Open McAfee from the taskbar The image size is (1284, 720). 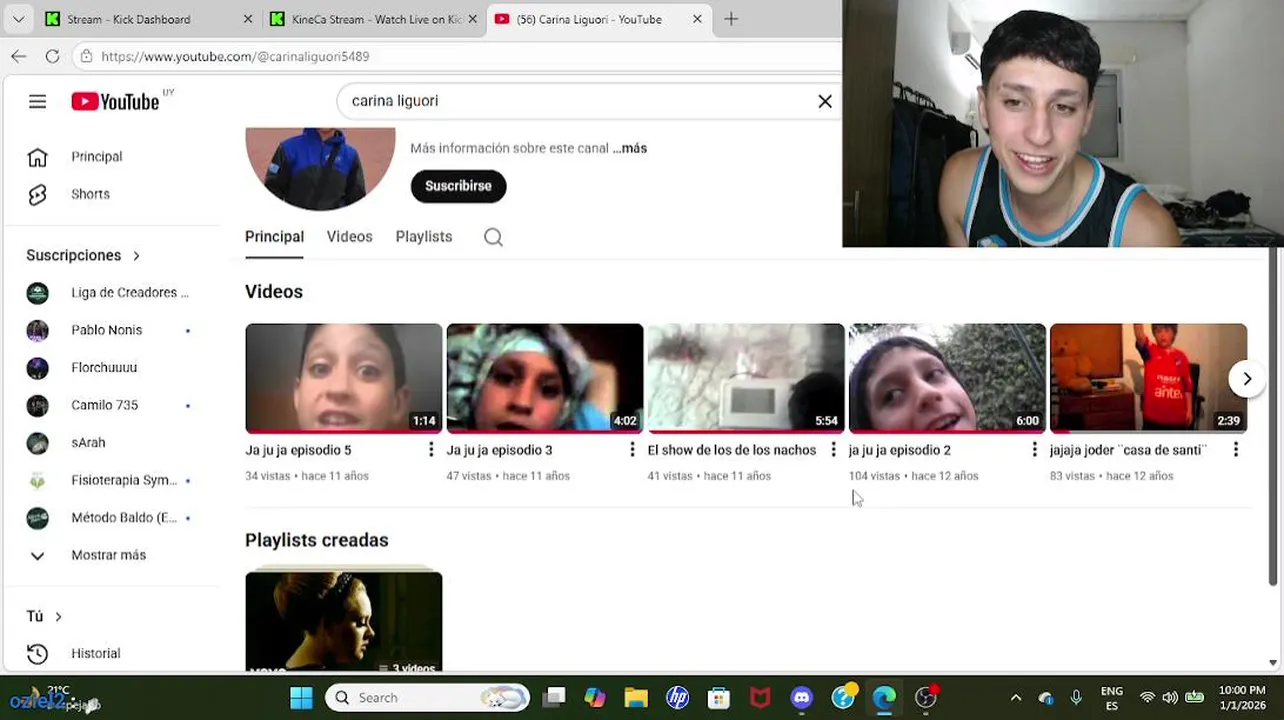click(x=760, y=697)
